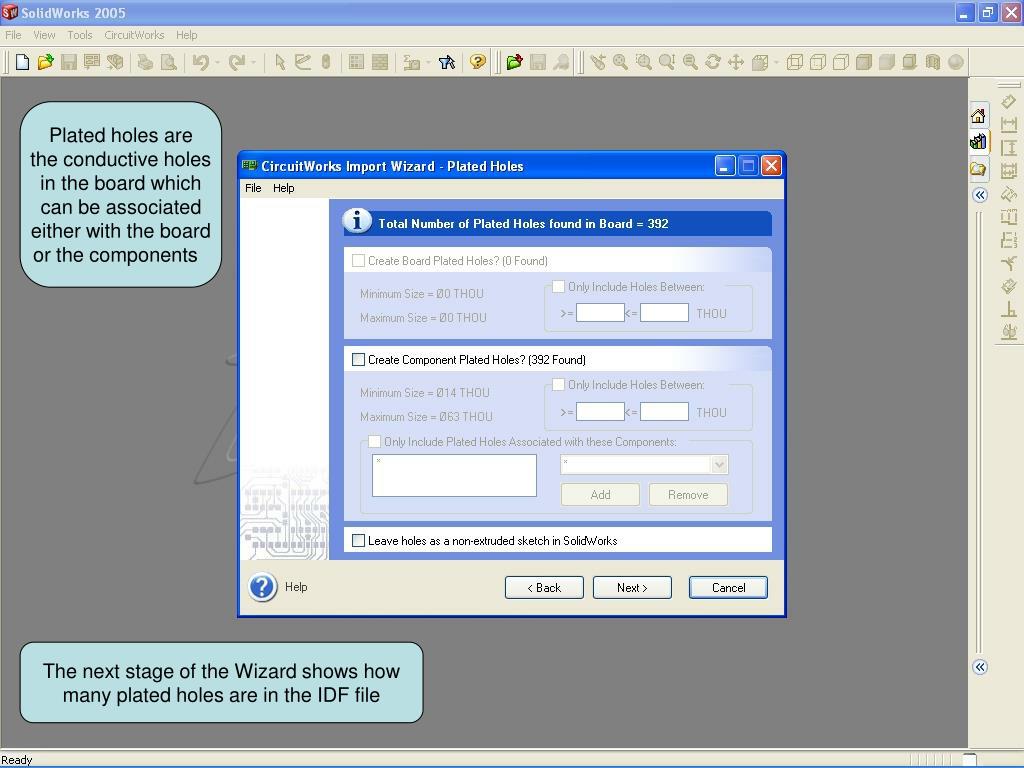Click the Shaded With Edges cube icon
The image size is (1024, 768).
point(863,62)
